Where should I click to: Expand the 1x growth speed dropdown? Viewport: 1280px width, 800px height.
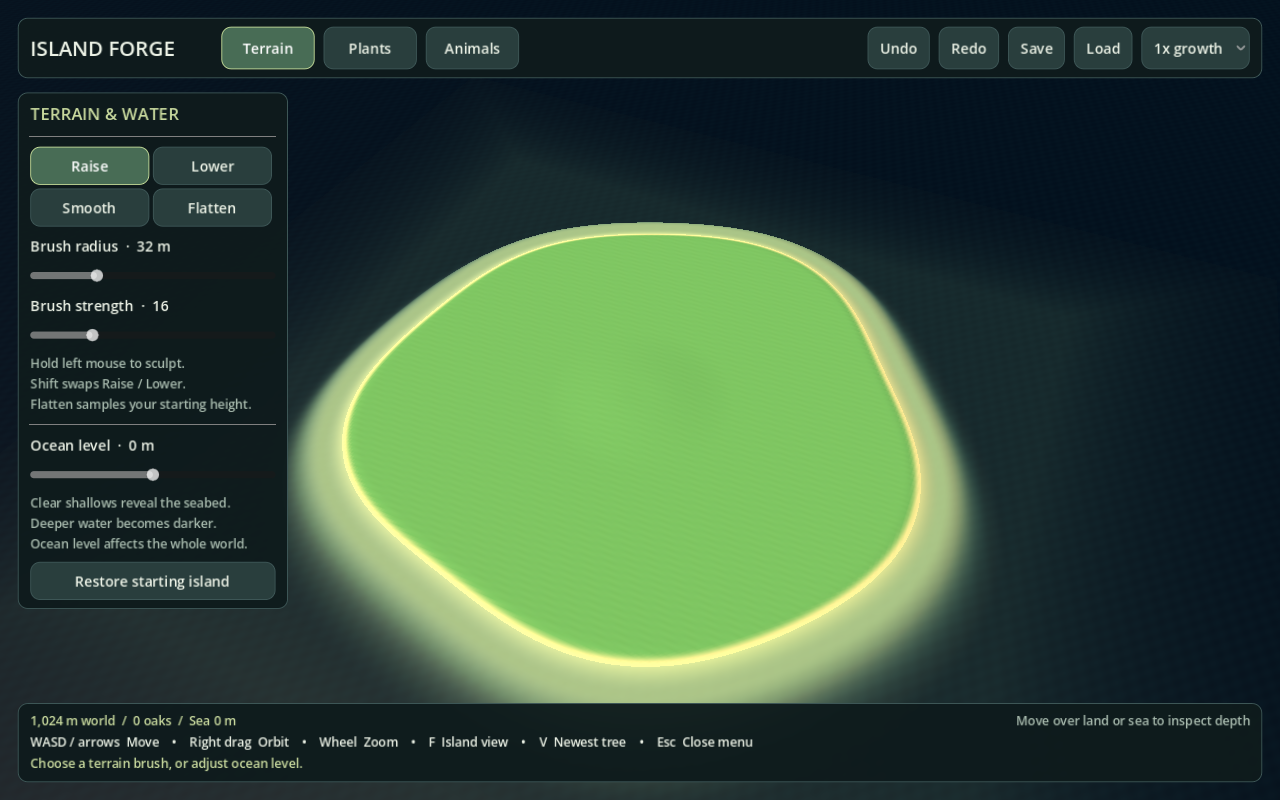pos(1195,48)
